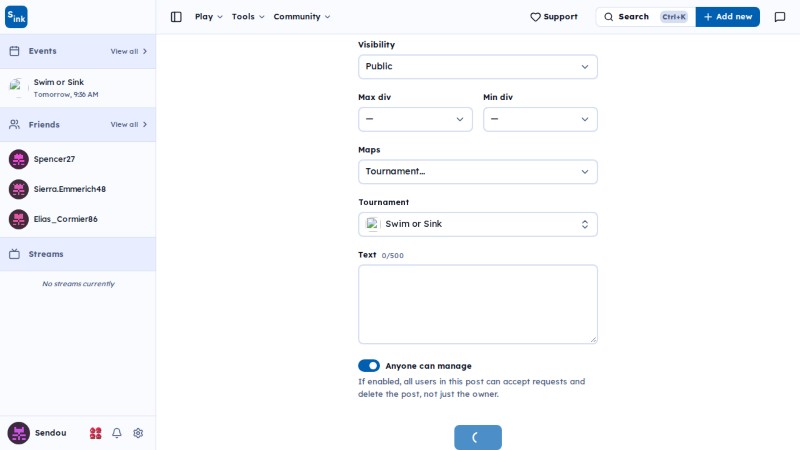Click the Elias_Cormier86 friend name
The width and height of the screenshot is (800, 450).
click(x=66, y=219)
